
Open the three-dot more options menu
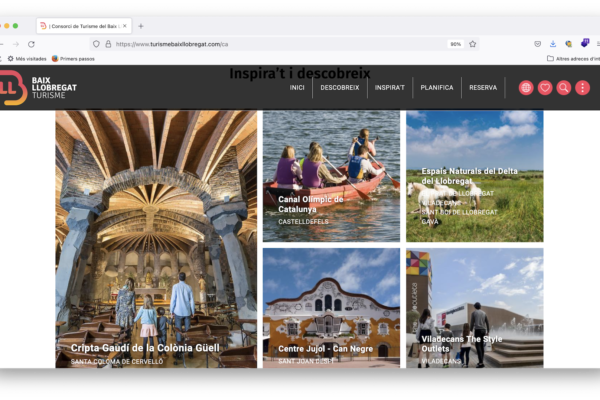(x=583, y=88)
